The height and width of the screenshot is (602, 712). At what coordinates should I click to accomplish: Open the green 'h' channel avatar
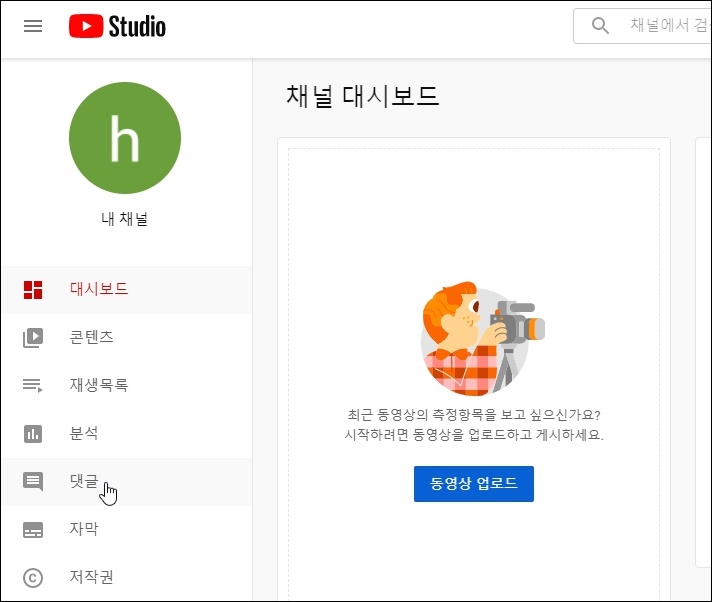[x=125, y=138]
